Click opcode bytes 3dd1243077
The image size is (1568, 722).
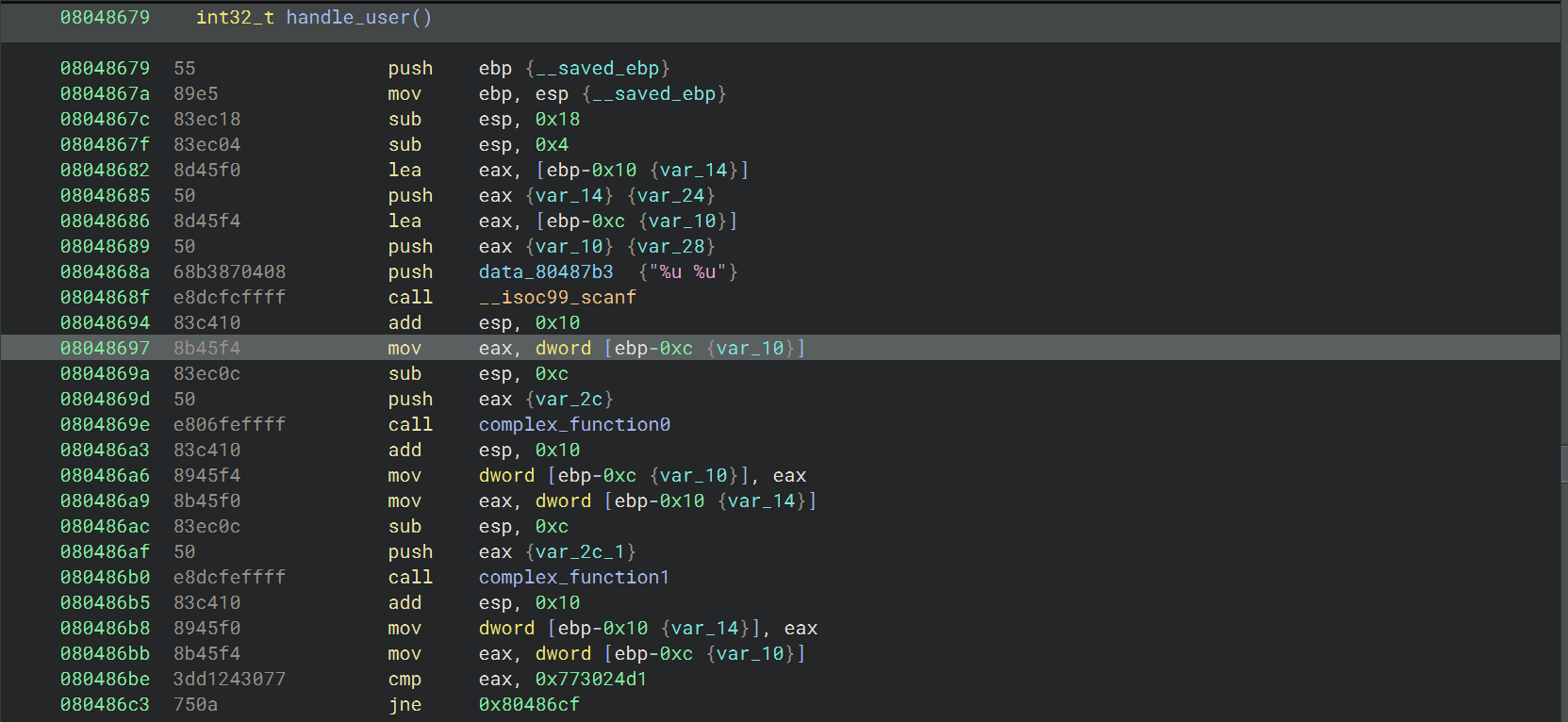coord(229,680)
